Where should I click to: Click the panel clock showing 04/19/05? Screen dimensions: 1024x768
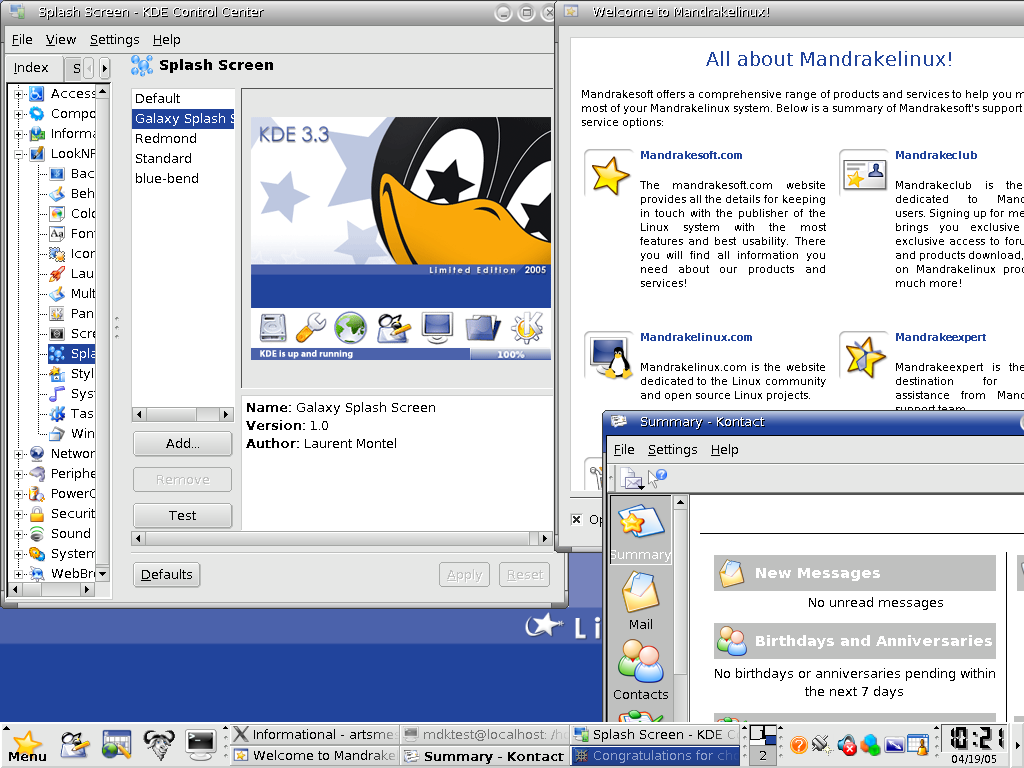[x=974, y=744]
